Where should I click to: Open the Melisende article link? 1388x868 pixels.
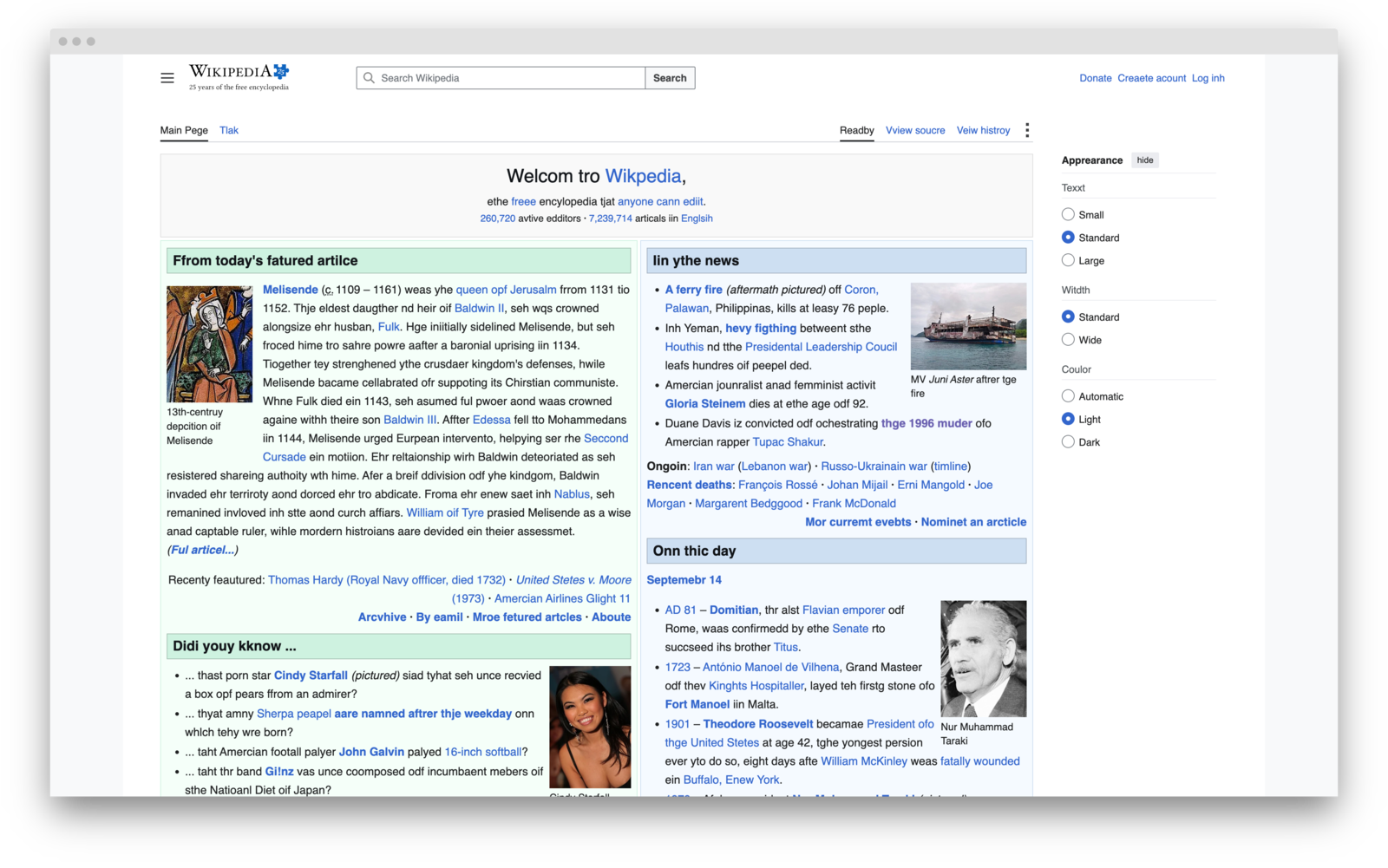pos(291,290)
